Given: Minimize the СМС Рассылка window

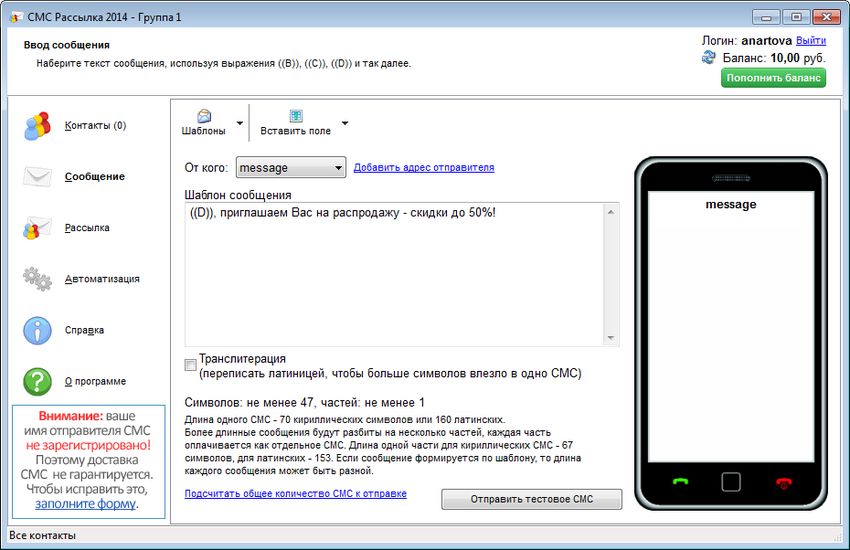Looking at the screenshot, I should tap(766, 17).
